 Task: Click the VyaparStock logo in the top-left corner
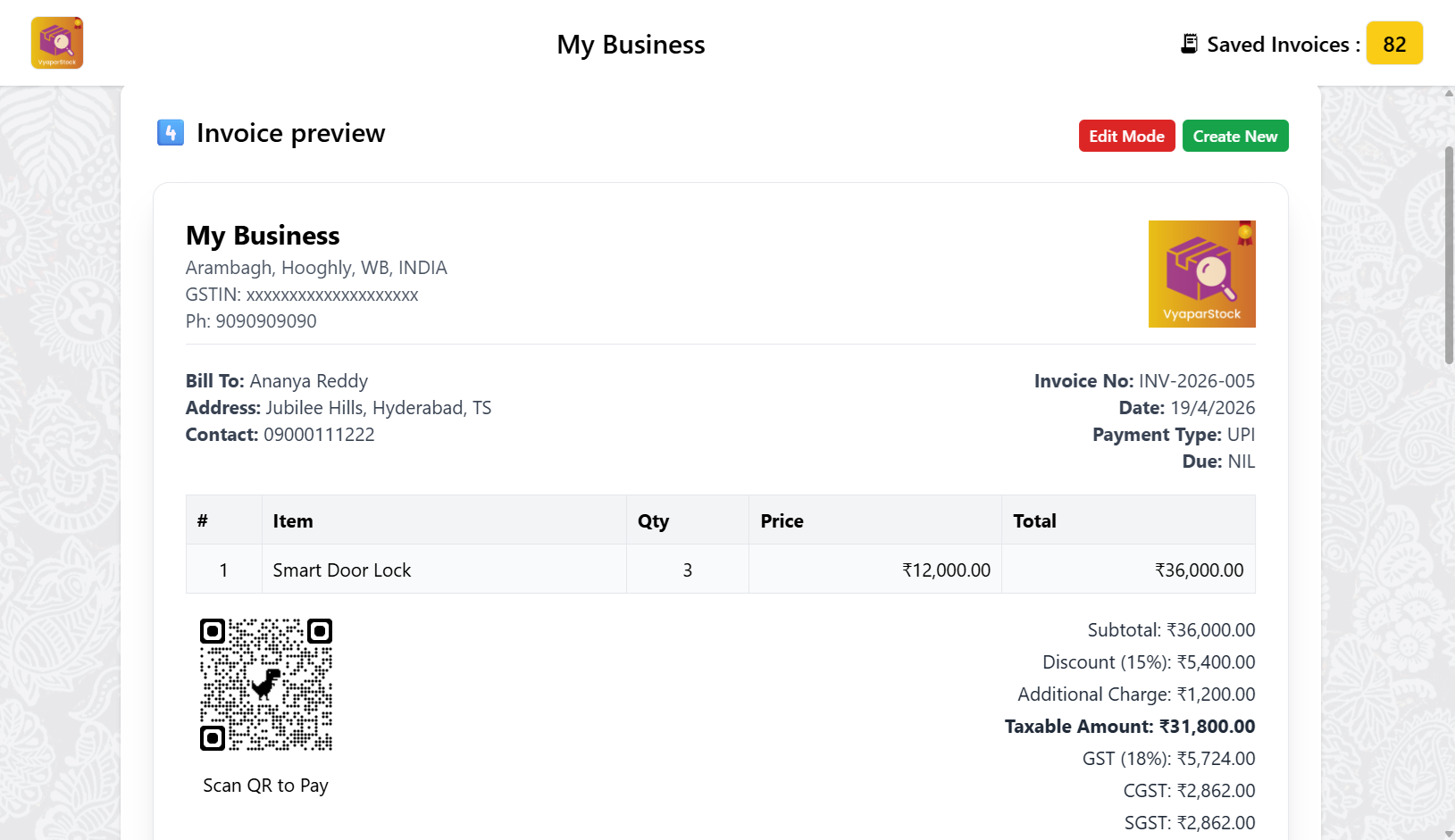(x=56, y=42)
